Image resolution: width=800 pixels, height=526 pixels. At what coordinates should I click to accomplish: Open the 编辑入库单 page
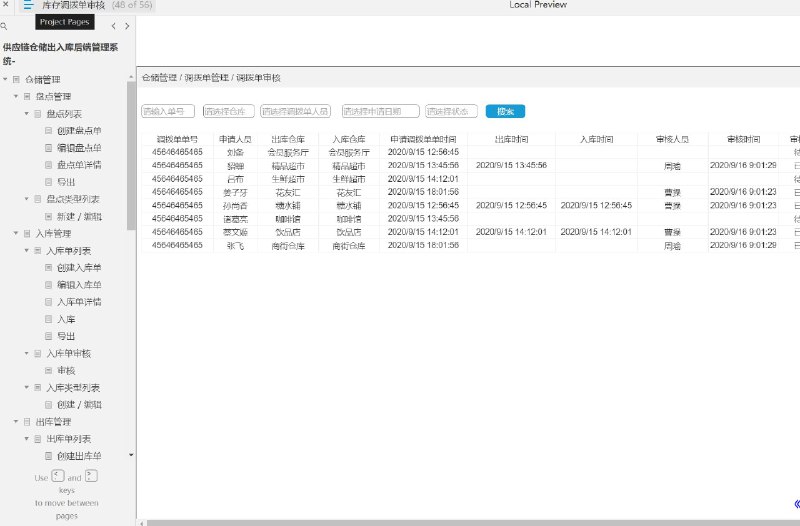(79, 285)
